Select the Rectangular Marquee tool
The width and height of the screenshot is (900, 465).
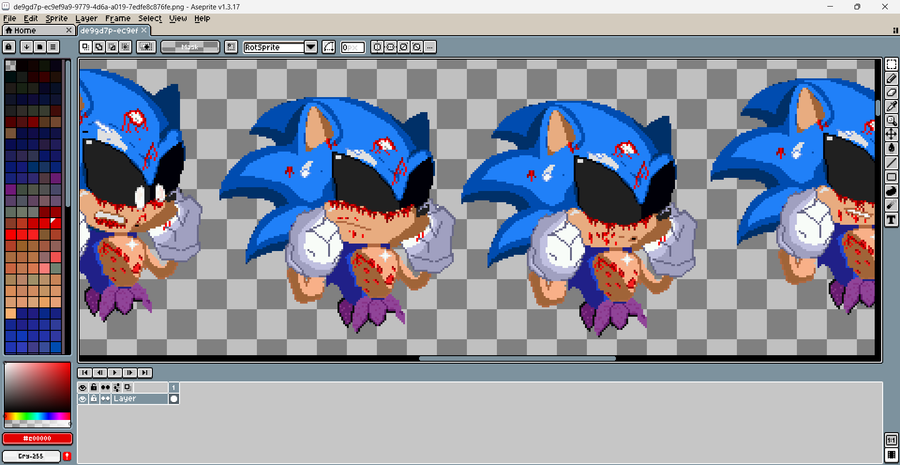click(x=891, y=64)
